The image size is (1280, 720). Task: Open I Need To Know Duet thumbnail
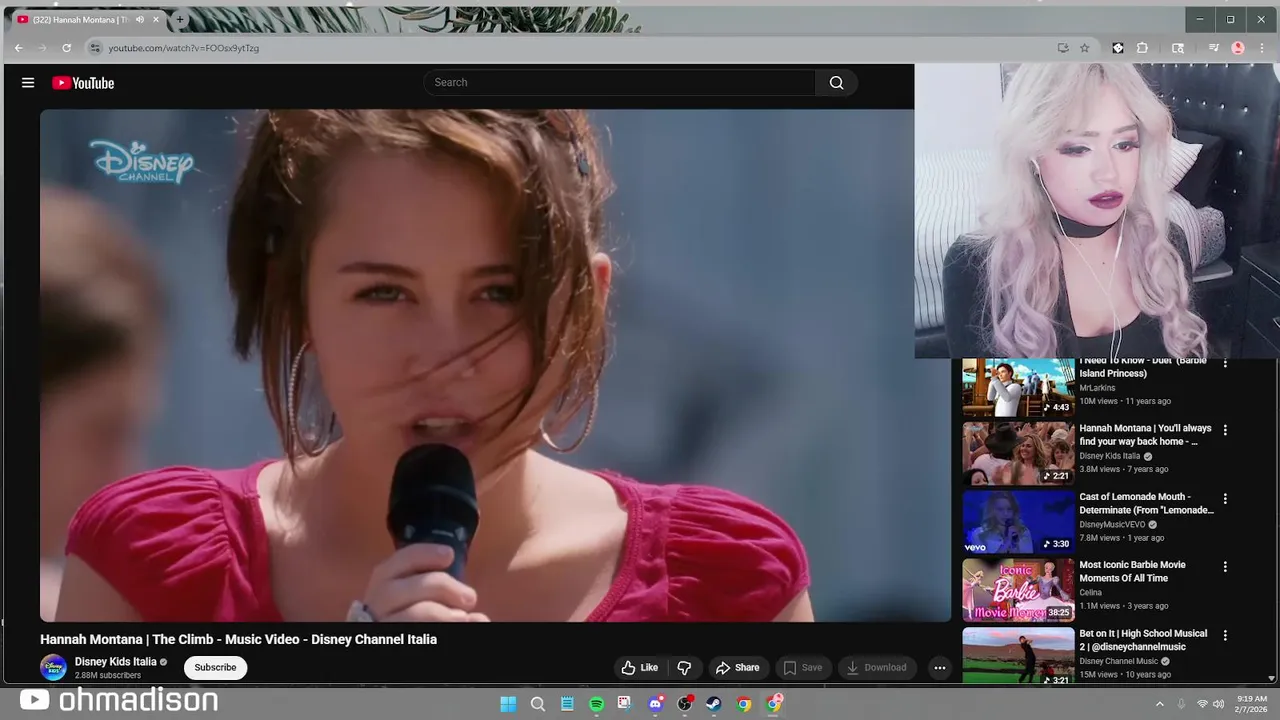[x=1018, y=386]
